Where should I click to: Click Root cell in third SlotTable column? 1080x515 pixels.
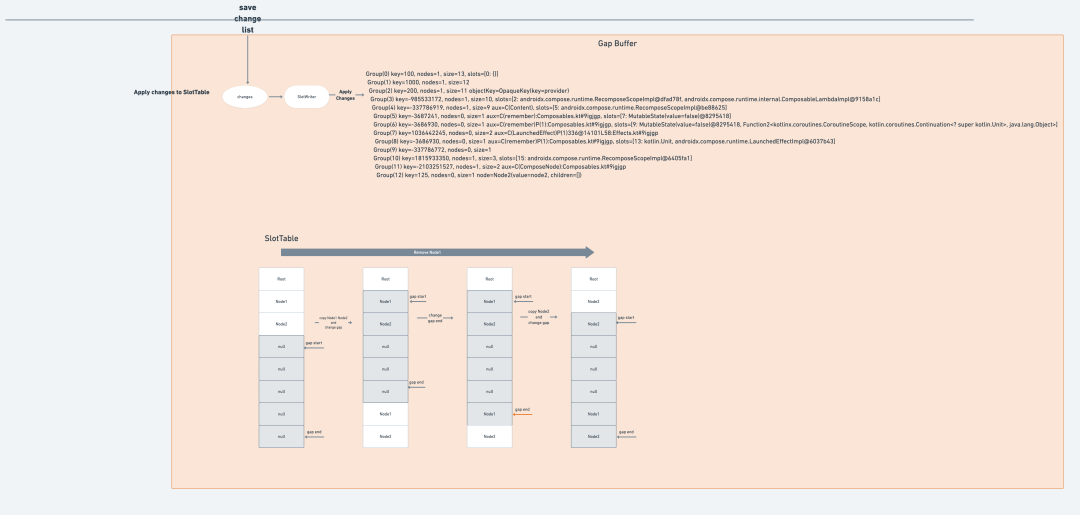pyautogui.click(x=490, y=279)
